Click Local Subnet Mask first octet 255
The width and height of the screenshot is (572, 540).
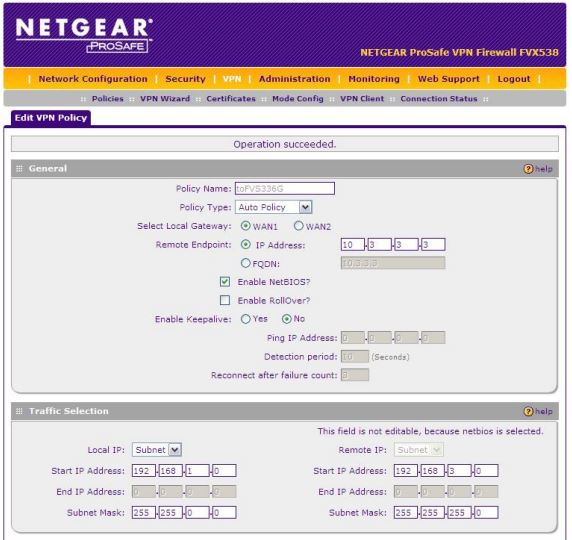[144, 513]
